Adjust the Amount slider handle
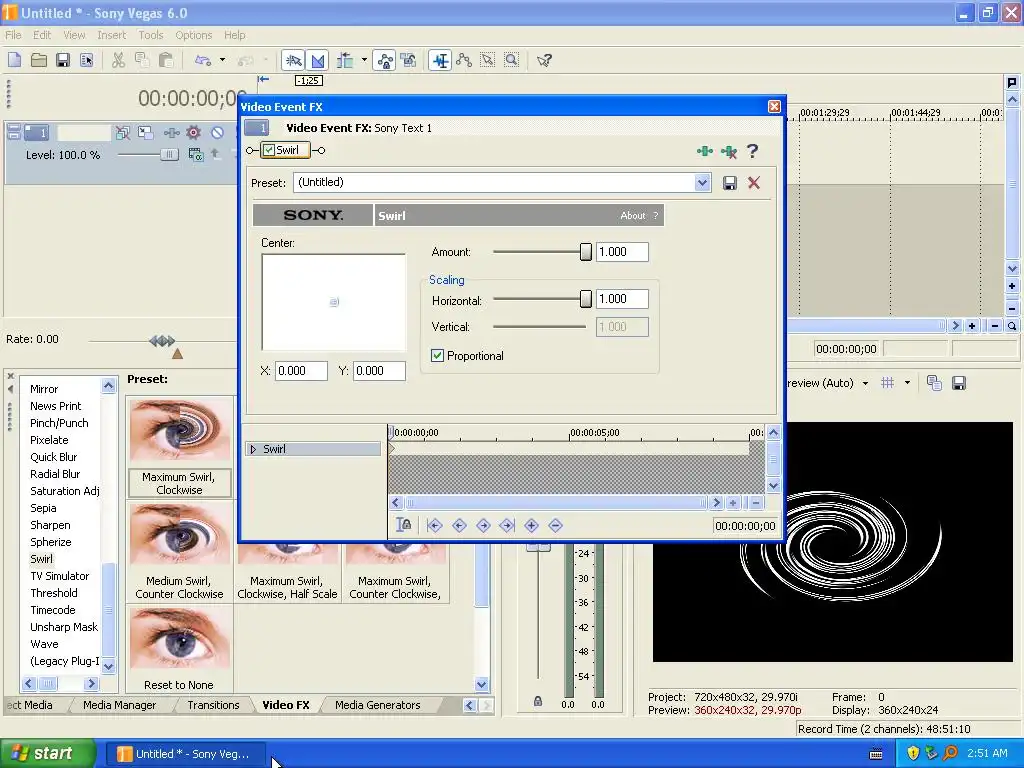Image resolution: width=1024 pixels, height=768 pixels. [586, 252]
